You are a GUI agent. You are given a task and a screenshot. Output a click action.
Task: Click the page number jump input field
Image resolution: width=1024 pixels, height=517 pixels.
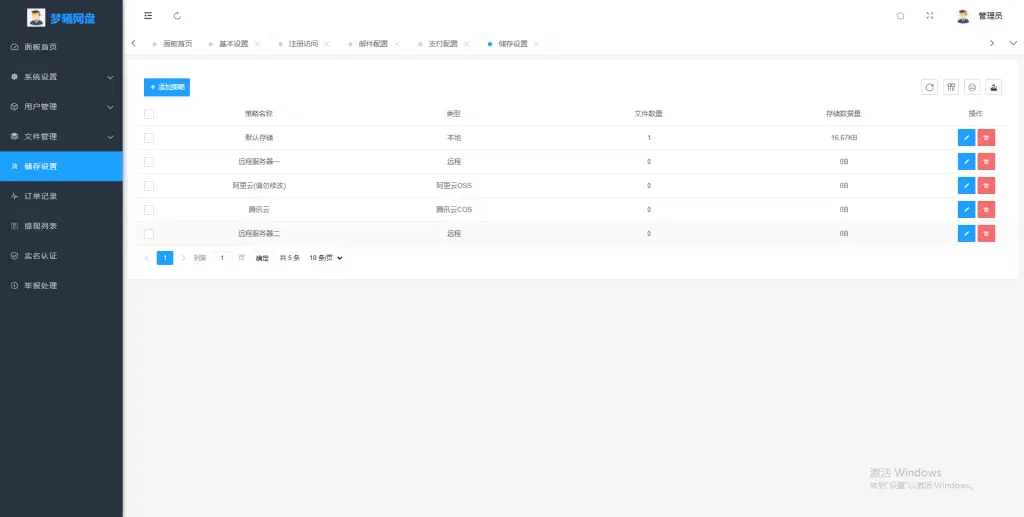(x=222, y=258)
